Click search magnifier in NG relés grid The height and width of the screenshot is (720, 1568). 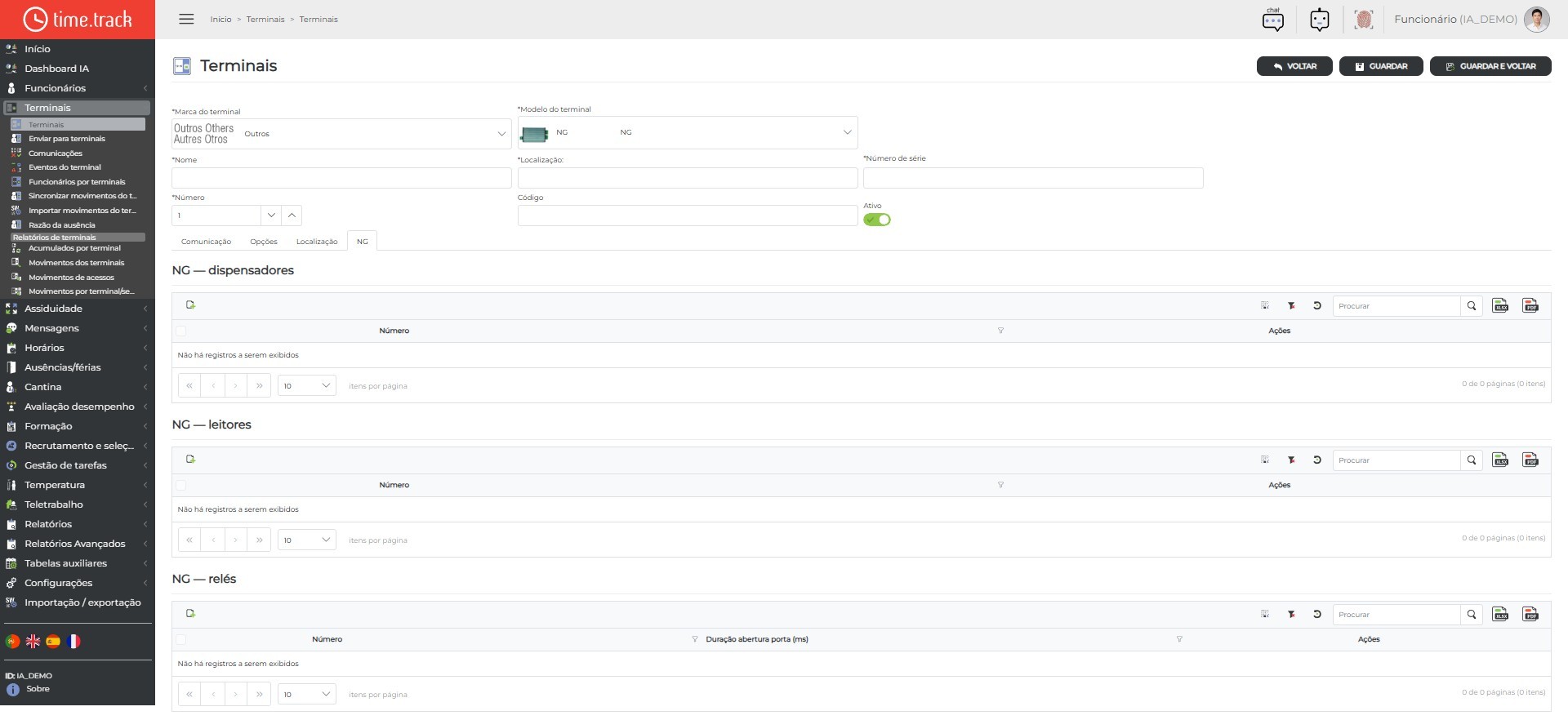pos(1472,614)
